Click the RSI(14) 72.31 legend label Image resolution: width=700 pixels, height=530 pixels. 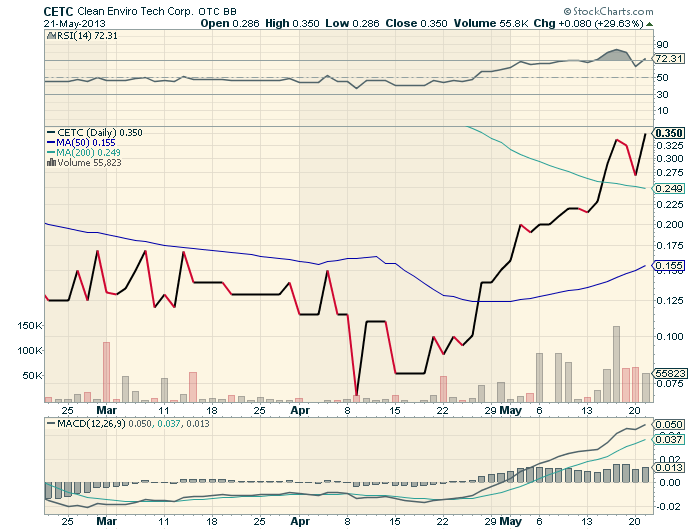tap(86, 36)
